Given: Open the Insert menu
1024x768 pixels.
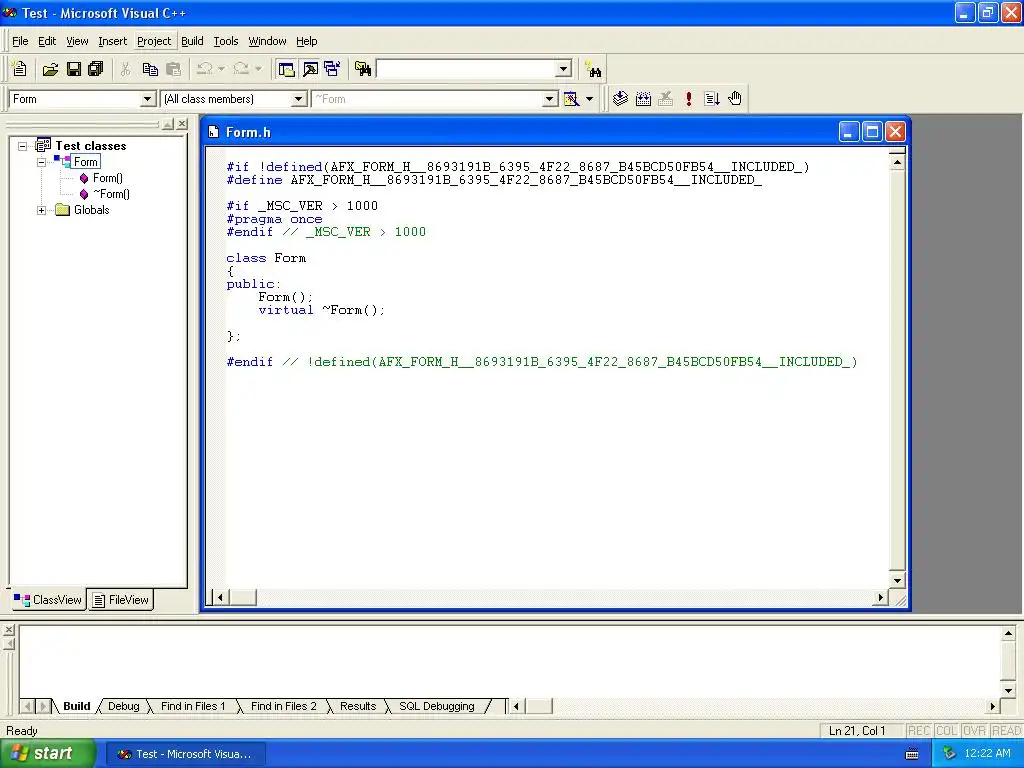Looking at the screenshot, I should [112, 41].
